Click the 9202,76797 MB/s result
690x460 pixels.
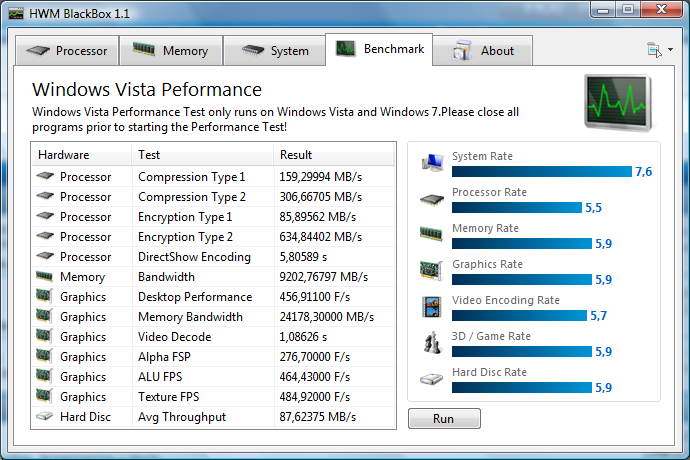click(324, 277)
